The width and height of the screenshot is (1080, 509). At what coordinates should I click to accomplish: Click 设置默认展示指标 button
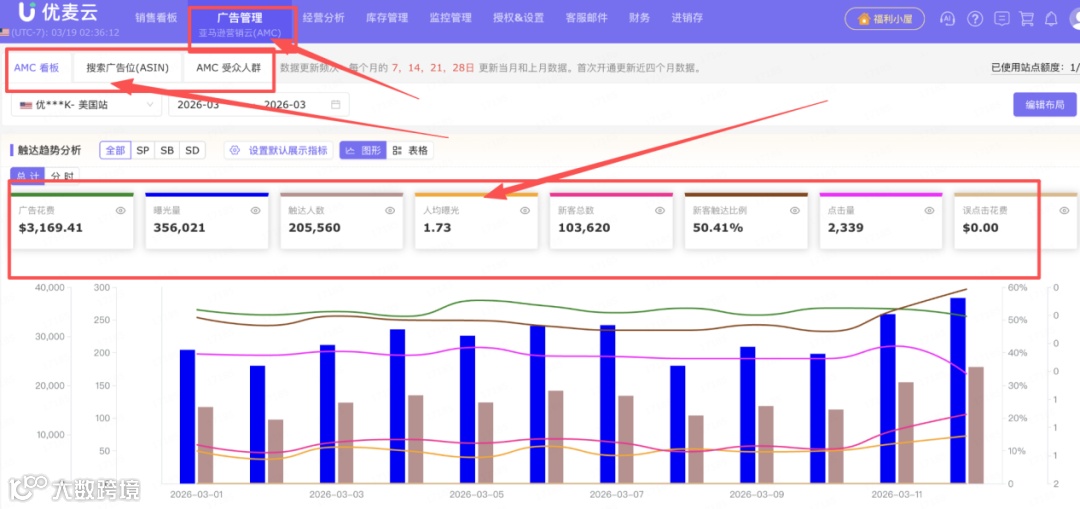coord(279,150)
